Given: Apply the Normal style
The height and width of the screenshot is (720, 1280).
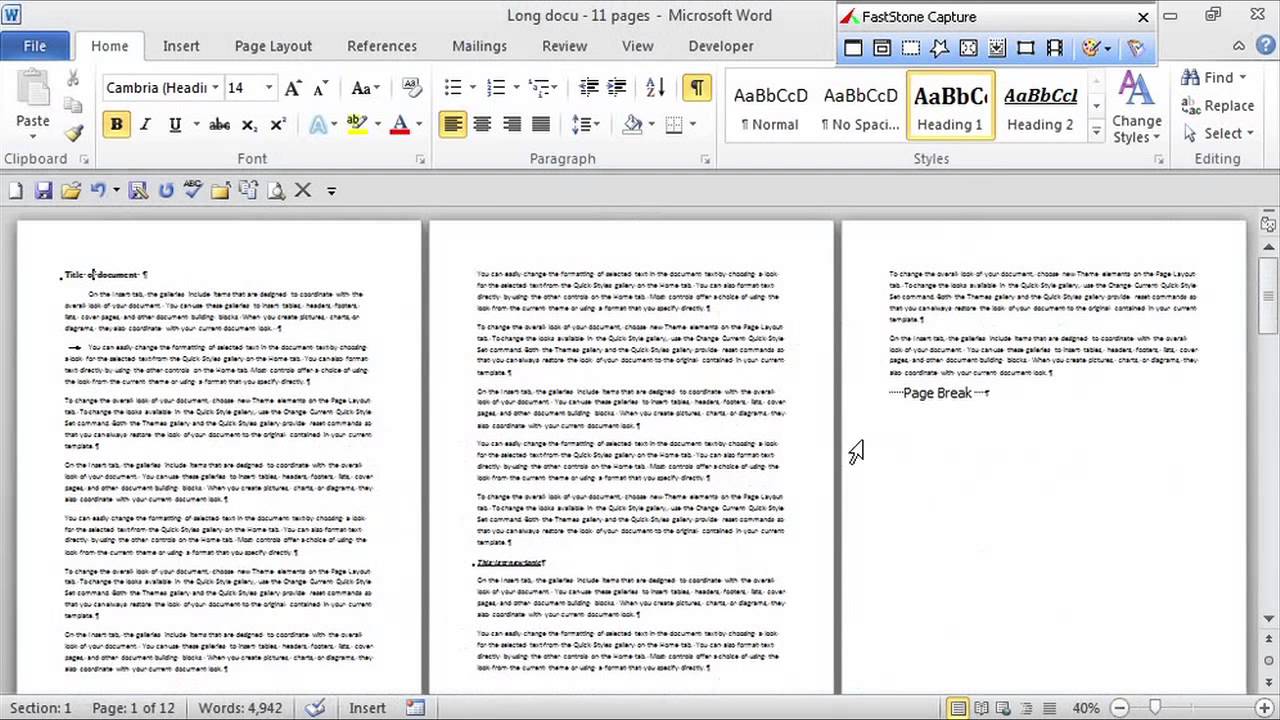Looking at the screenshot, I should coord(770,105).
